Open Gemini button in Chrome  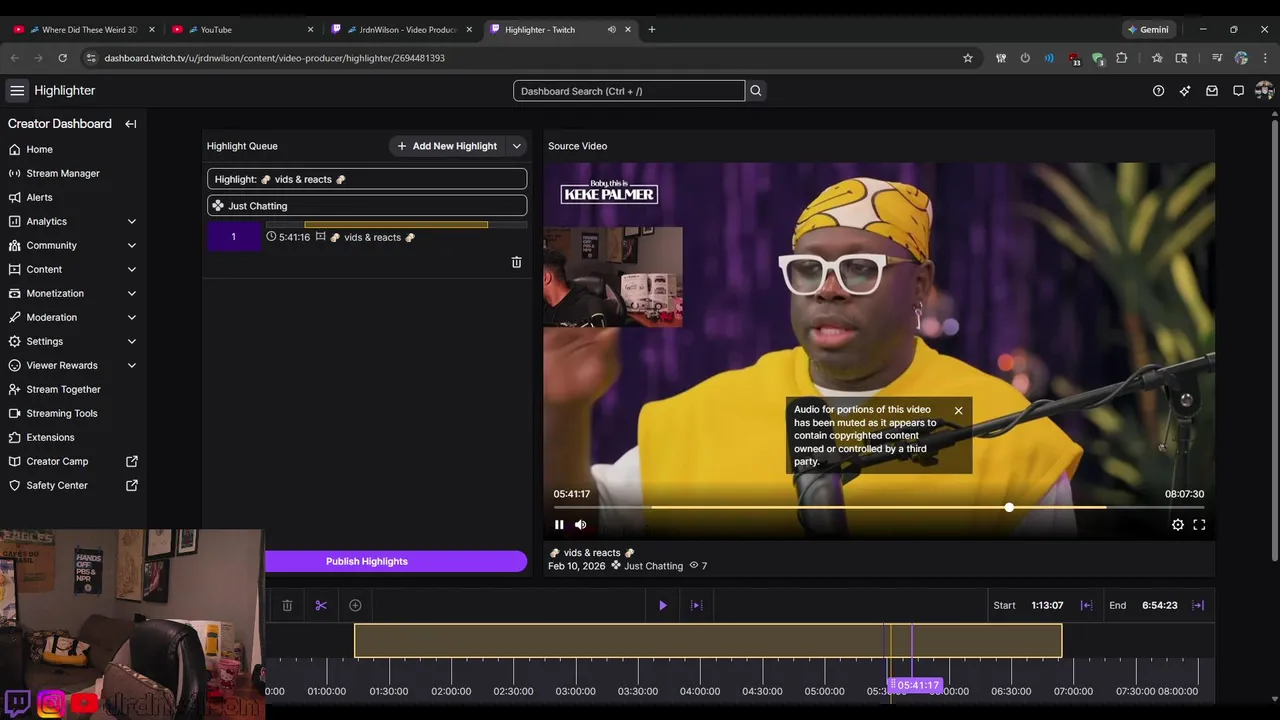(1148, 29)
